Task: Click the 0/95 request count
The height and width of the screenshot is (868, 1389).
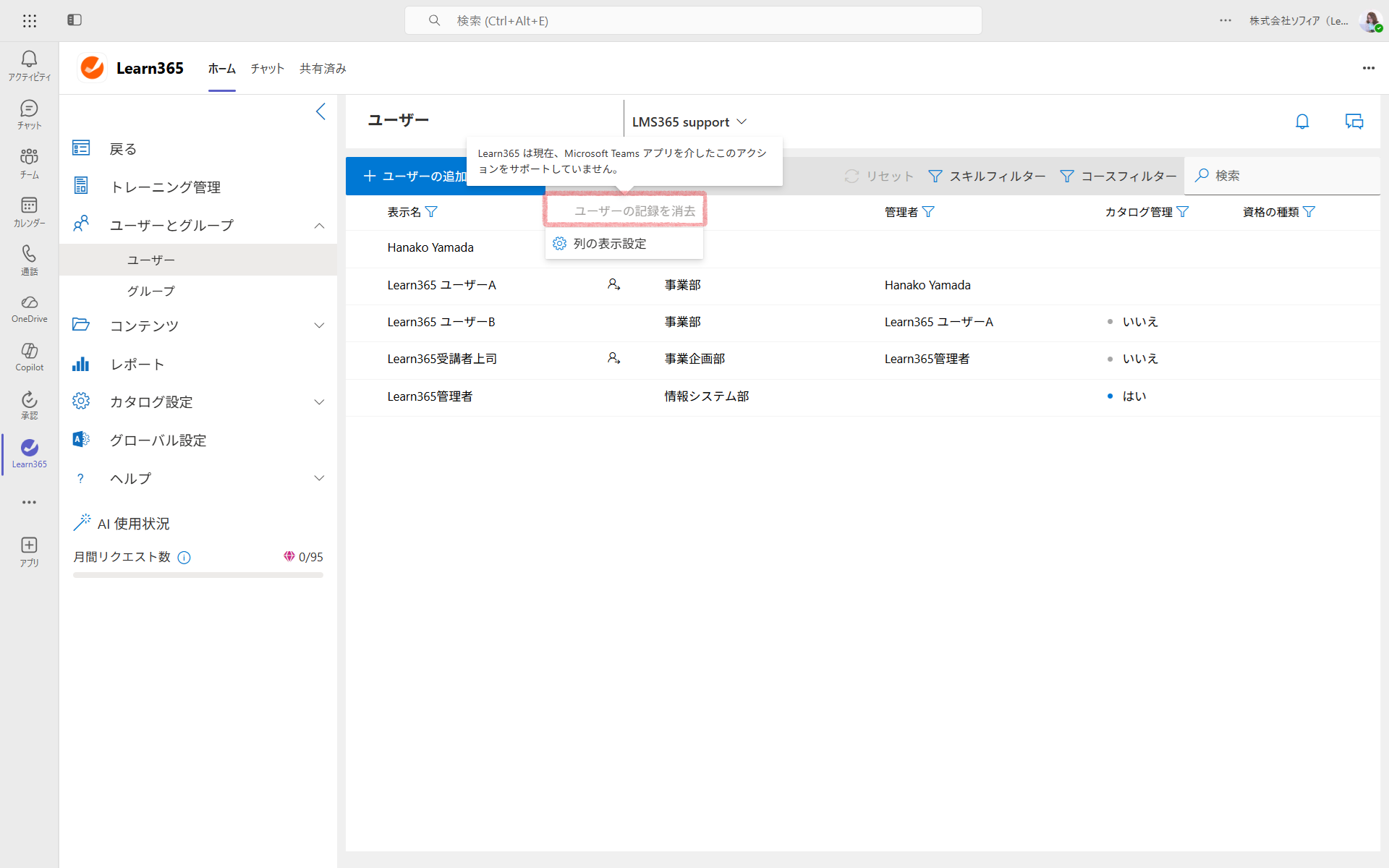Action: (311, 557)
